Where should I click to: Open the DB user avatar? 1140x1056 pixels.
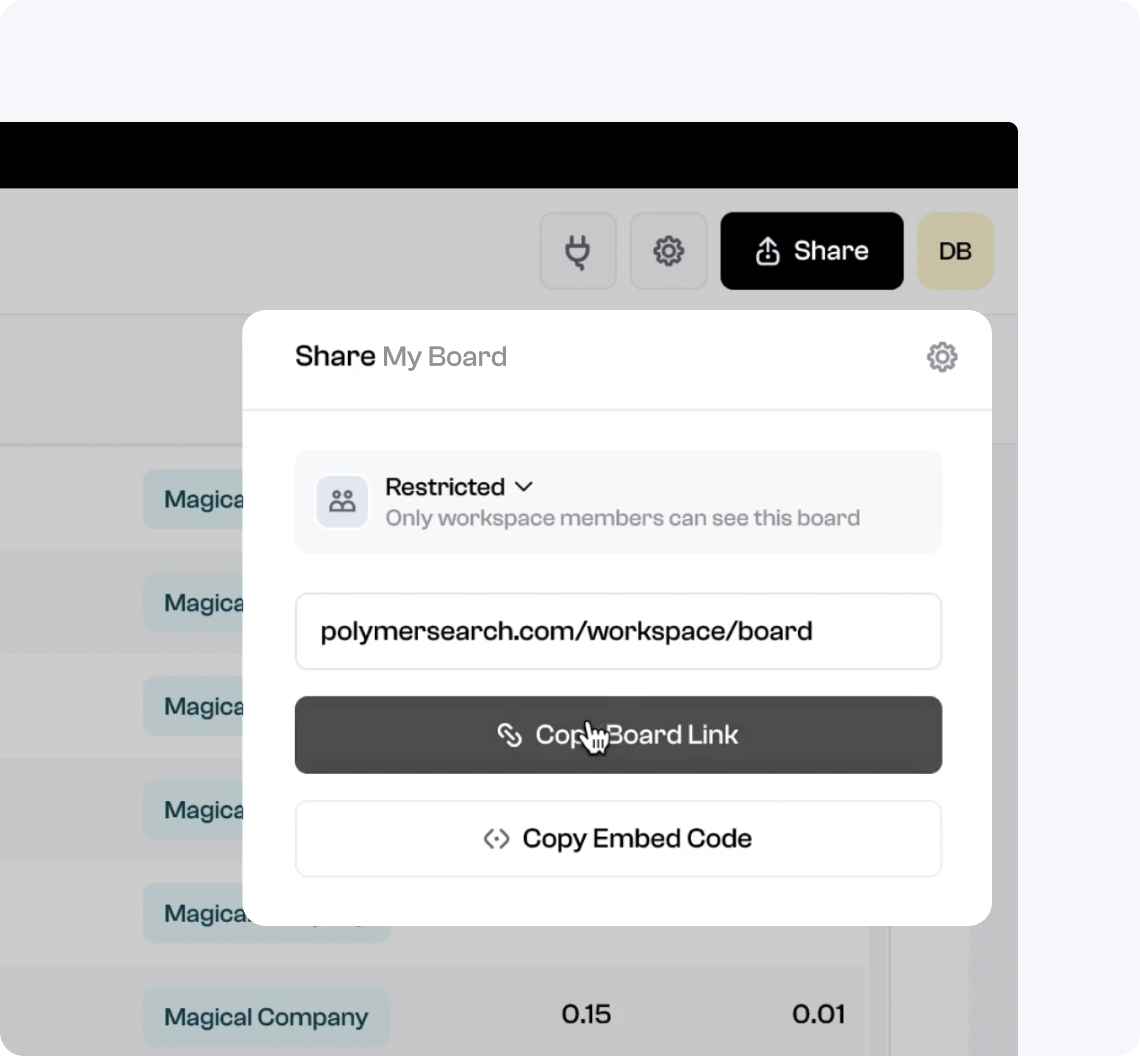[955, 251]
